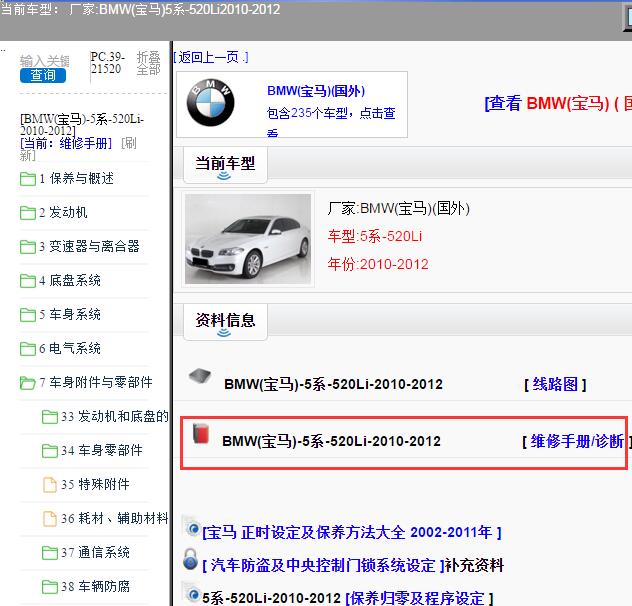Switch to 资料信息 tab

225,321
